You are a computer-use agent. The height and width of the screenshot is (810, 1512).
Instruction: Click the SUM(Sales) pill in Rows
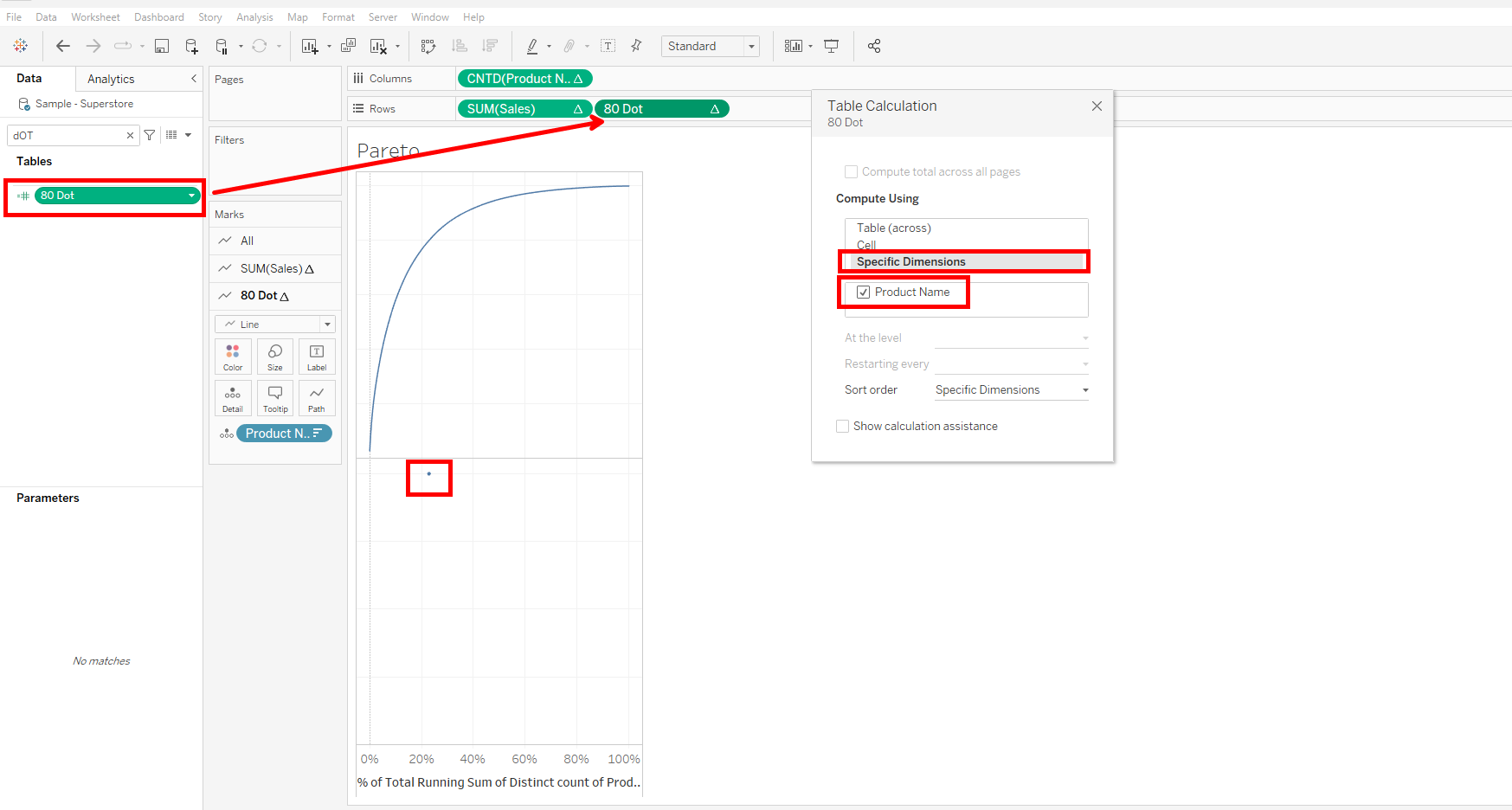(524, 109)
